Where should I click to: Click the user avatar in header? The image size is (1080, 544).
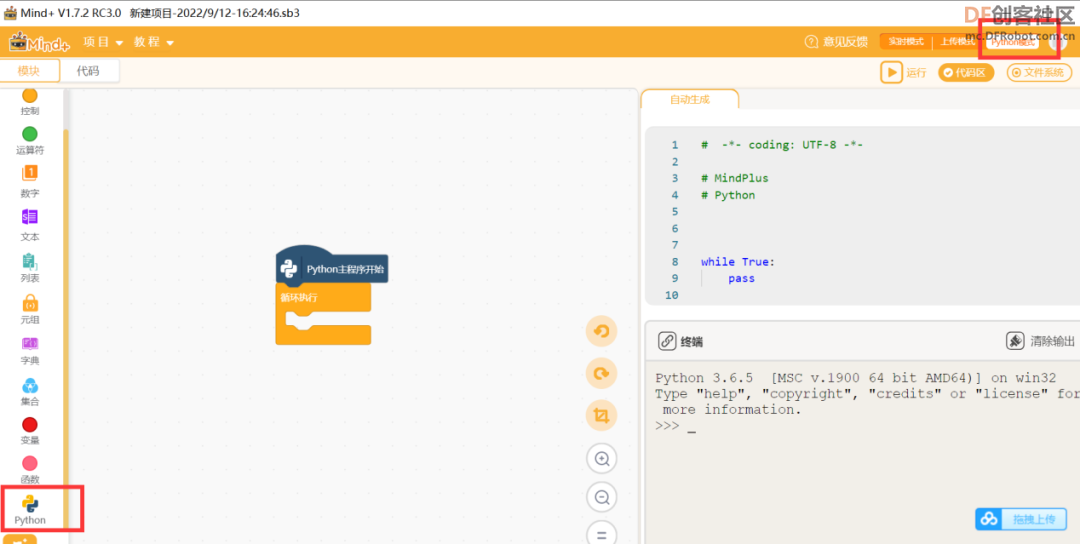(1057, 41)
